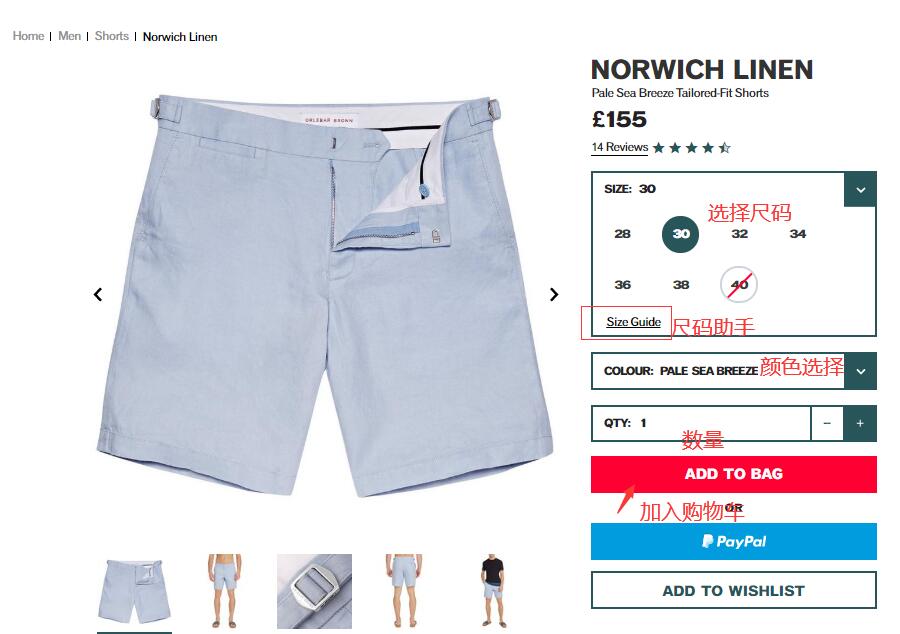Click the crossed-out size 40 option

point(739,284)
